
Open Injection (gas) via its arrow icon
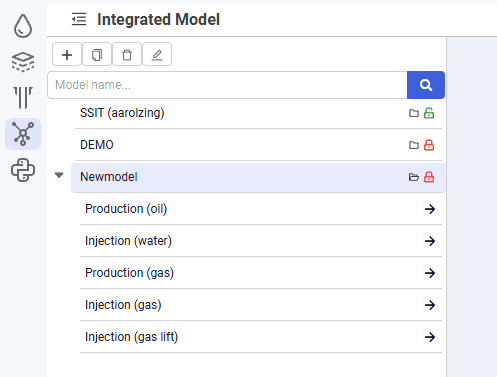coord(430,305)
